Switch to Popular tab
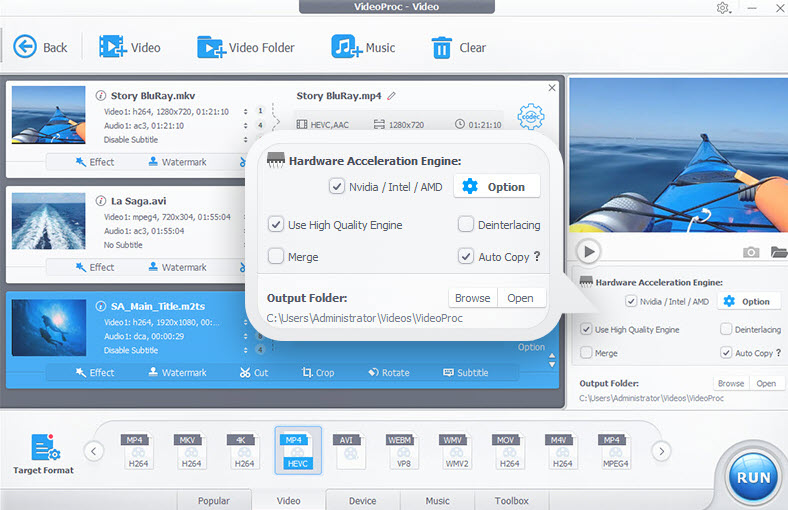788x510 pixels. point(214,500)
